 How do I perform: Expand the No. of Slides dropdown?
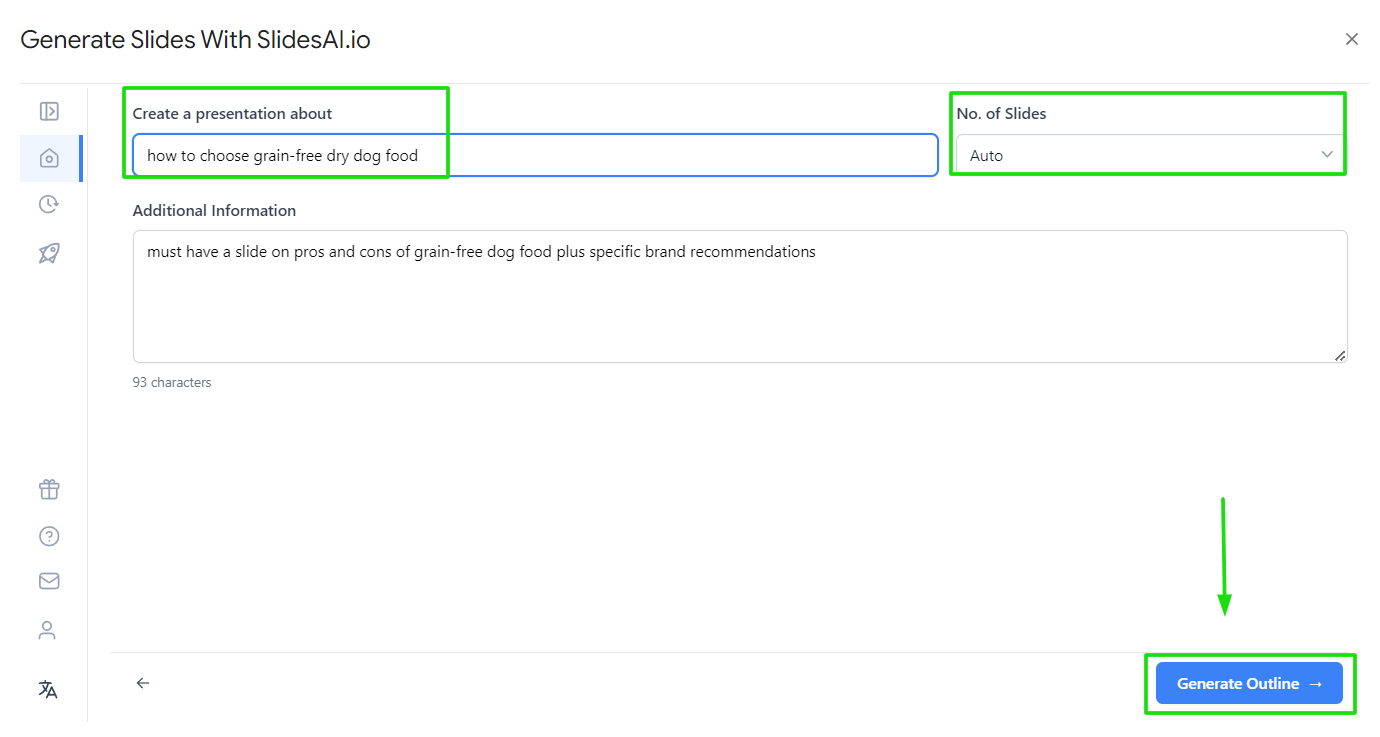[1150, 155]
